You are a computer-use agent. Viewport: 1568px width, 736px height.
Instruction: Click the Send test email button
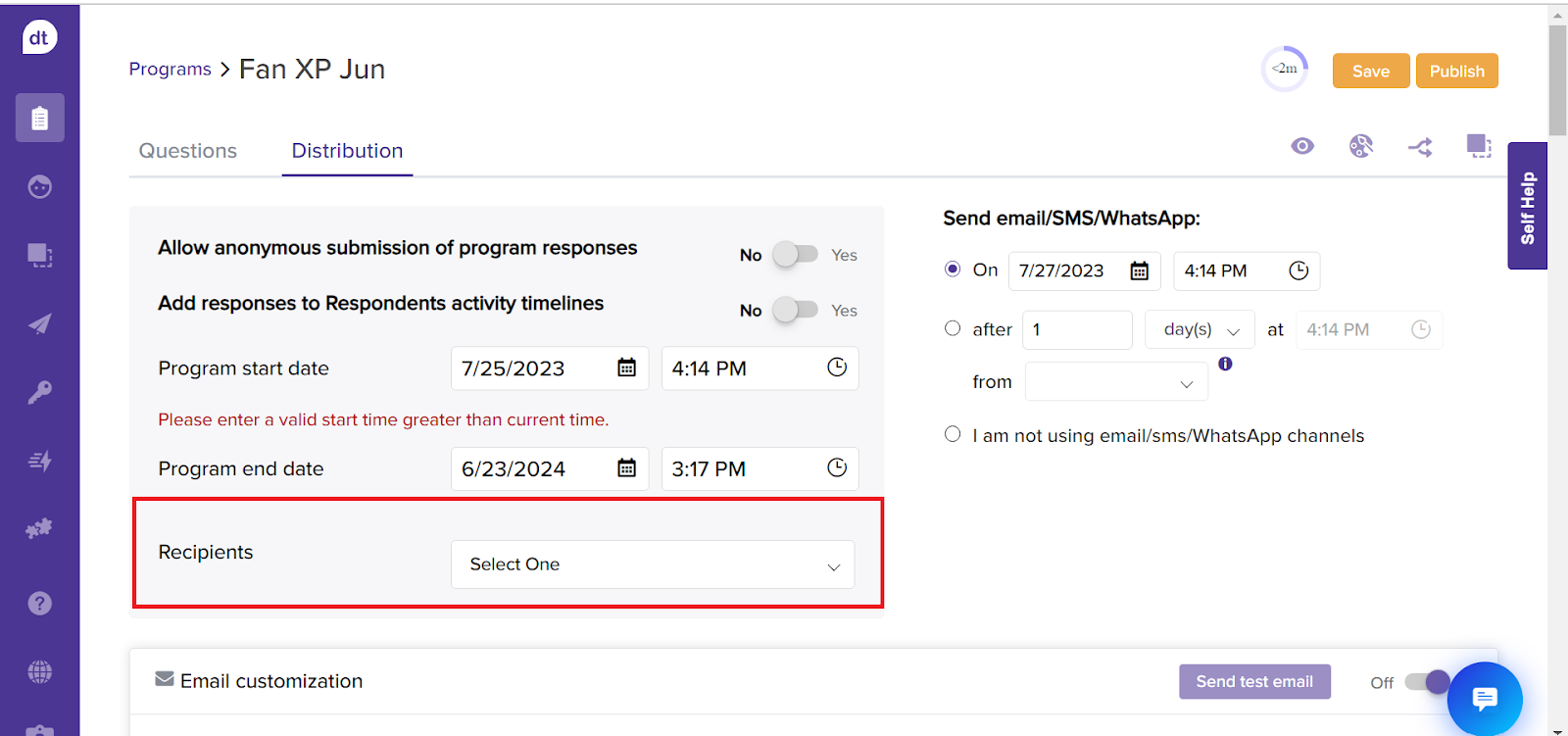pyautogui.click(x=1253, y=681)
